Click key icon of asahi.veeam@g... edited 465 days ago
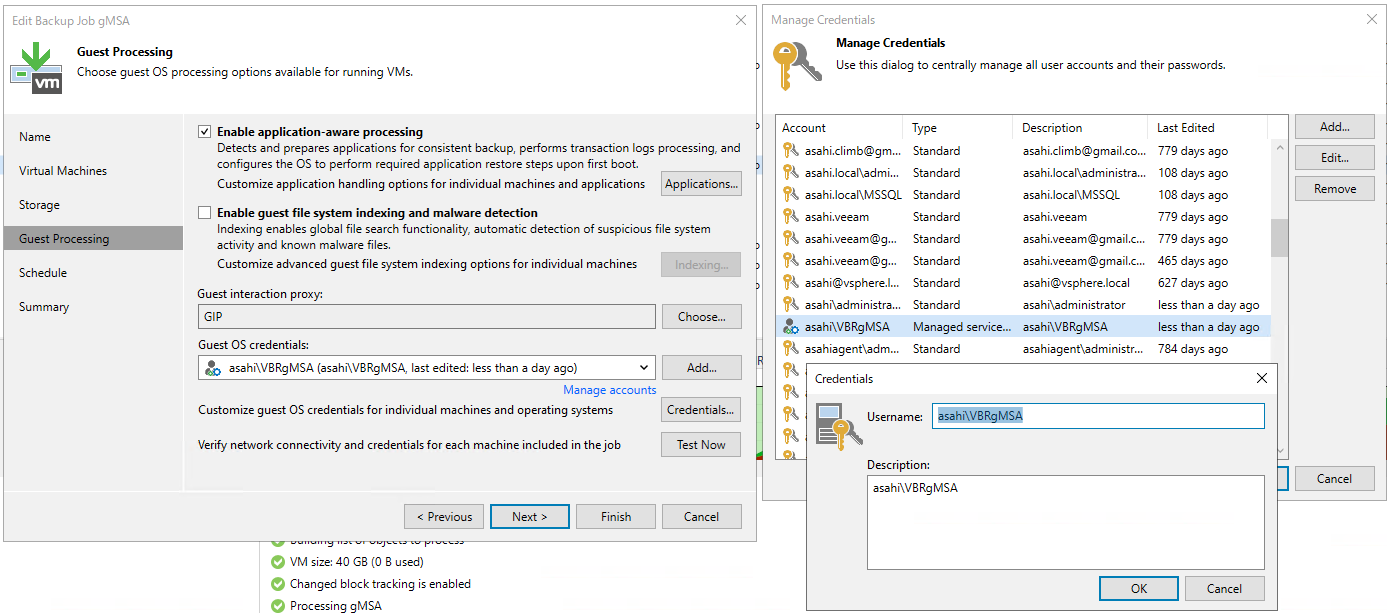This screenshot has height=613, width=1387. [791, 261]
